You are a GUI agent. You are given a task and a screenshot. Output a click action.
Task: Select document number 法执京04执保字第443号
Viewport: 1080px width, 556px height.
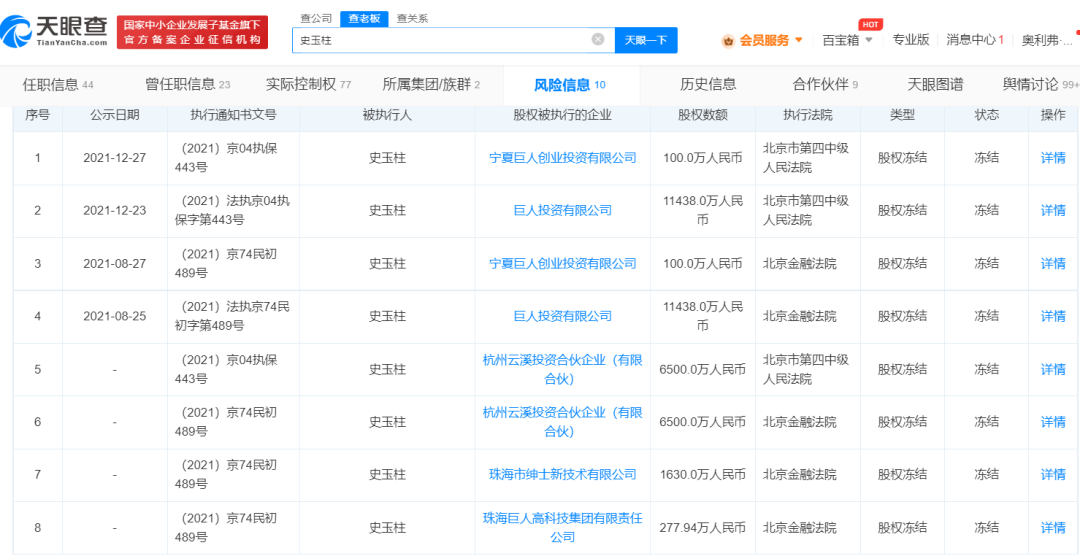tap(233, 211)
